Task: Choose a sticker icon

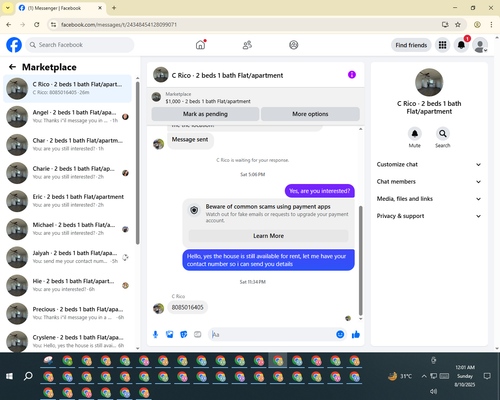Action: click(184, 334)
